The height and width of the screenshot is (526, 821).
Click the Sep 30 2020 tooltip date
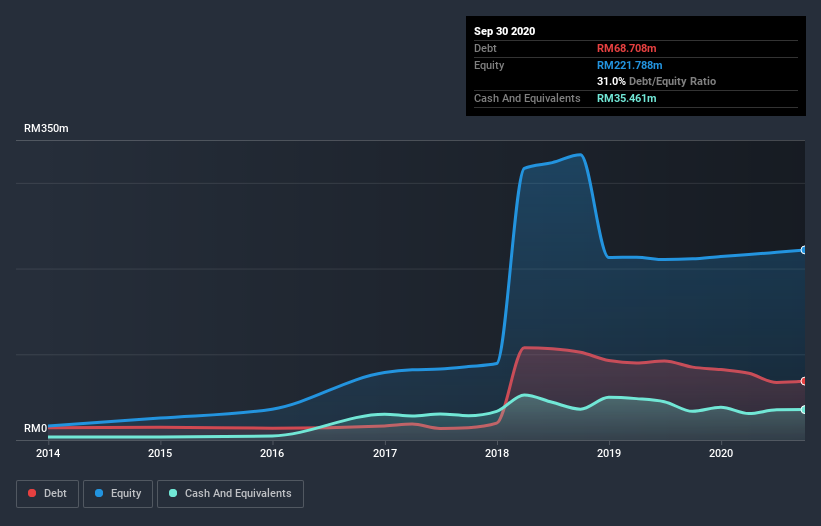coord(505,31)
